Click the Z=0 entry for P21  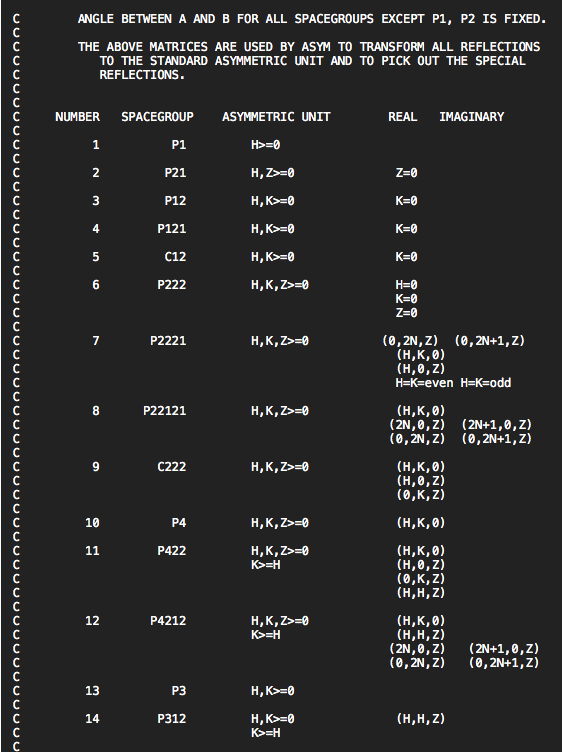(x=406, y=173)
